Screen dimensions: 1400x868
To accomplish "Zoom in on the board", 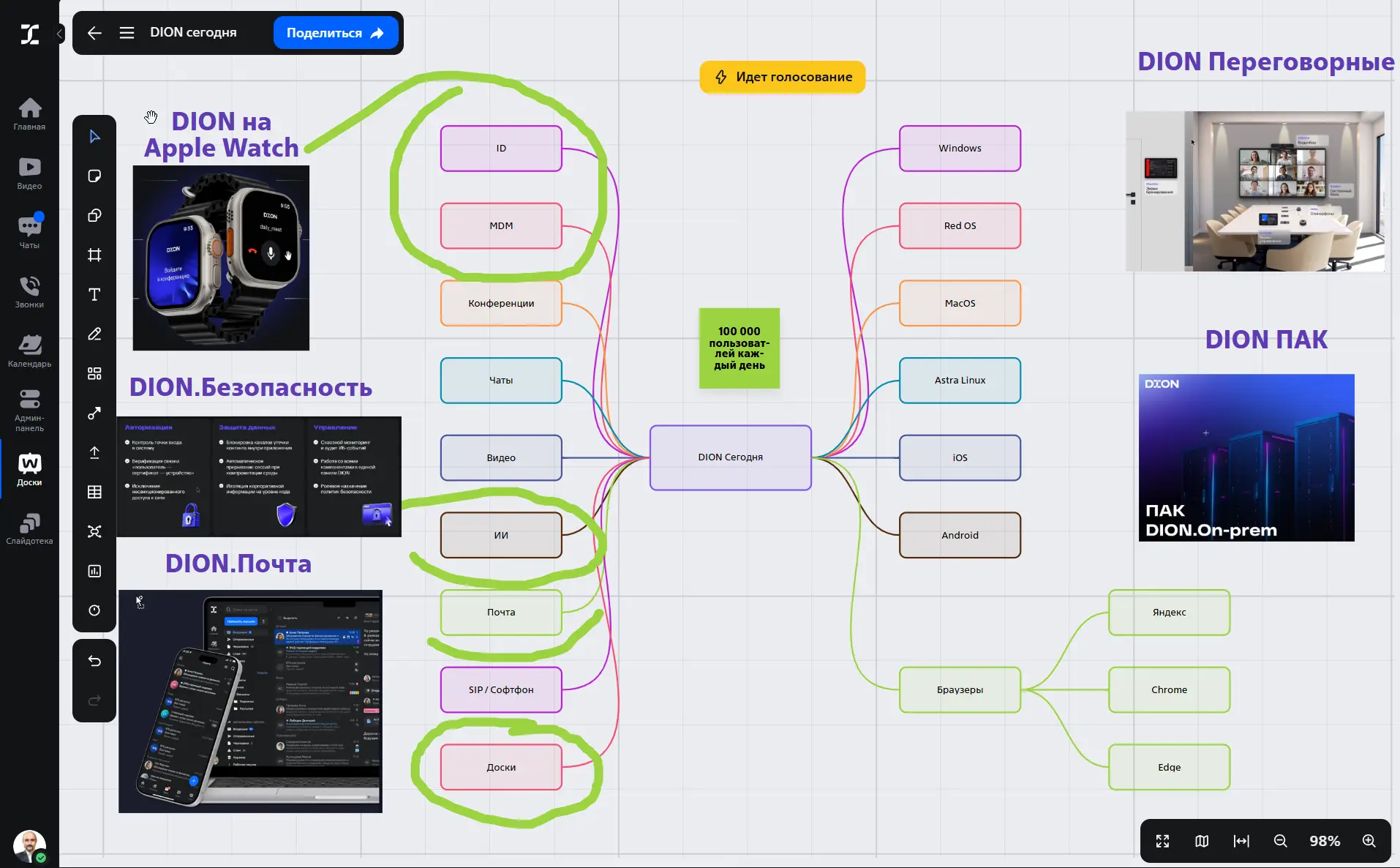I will [1369, 842].
